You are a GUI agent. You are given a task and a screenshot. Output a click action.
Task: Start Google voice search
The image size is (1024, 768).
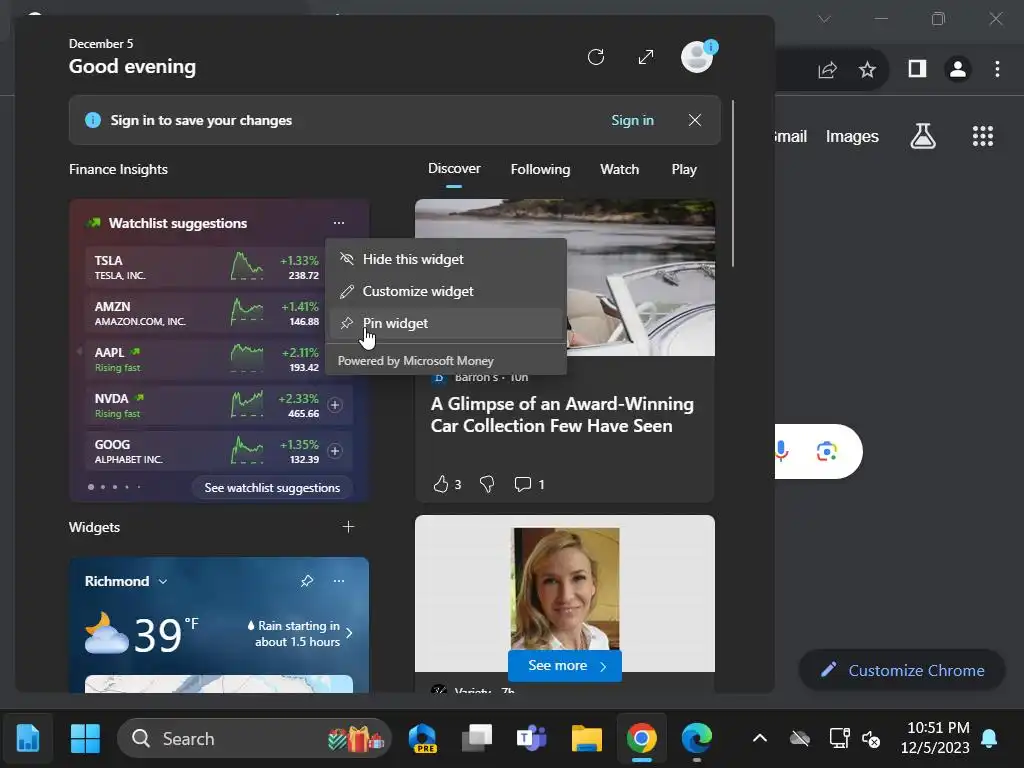[782, 451]
